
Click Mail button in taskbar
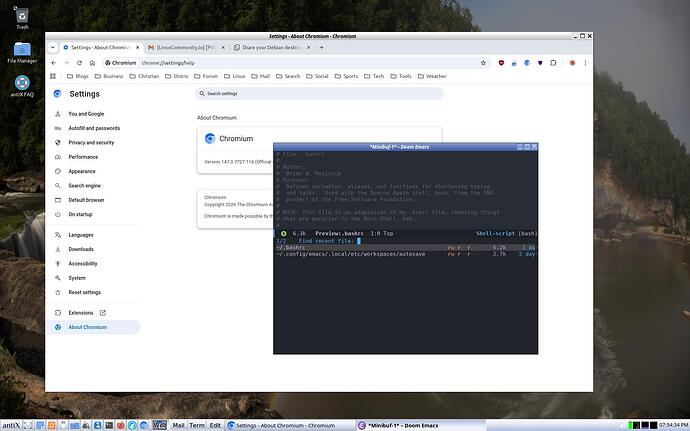[x=178, y=425]
